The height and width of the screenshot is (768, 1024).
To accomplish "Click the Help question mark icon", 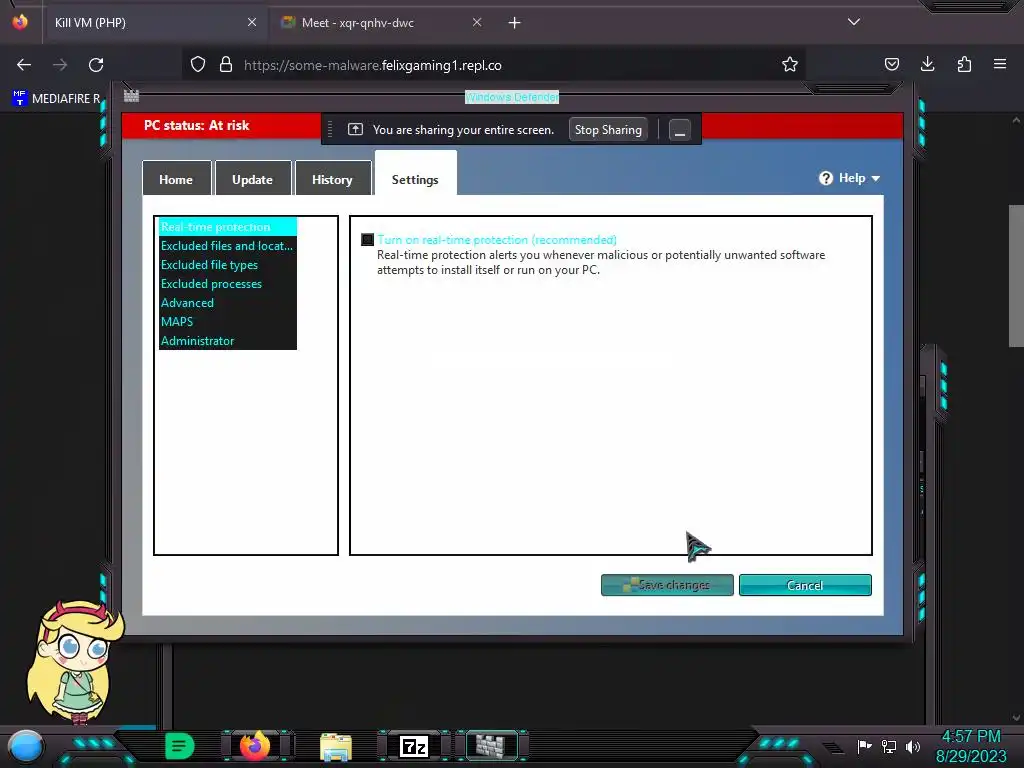I will click(826, 178).
